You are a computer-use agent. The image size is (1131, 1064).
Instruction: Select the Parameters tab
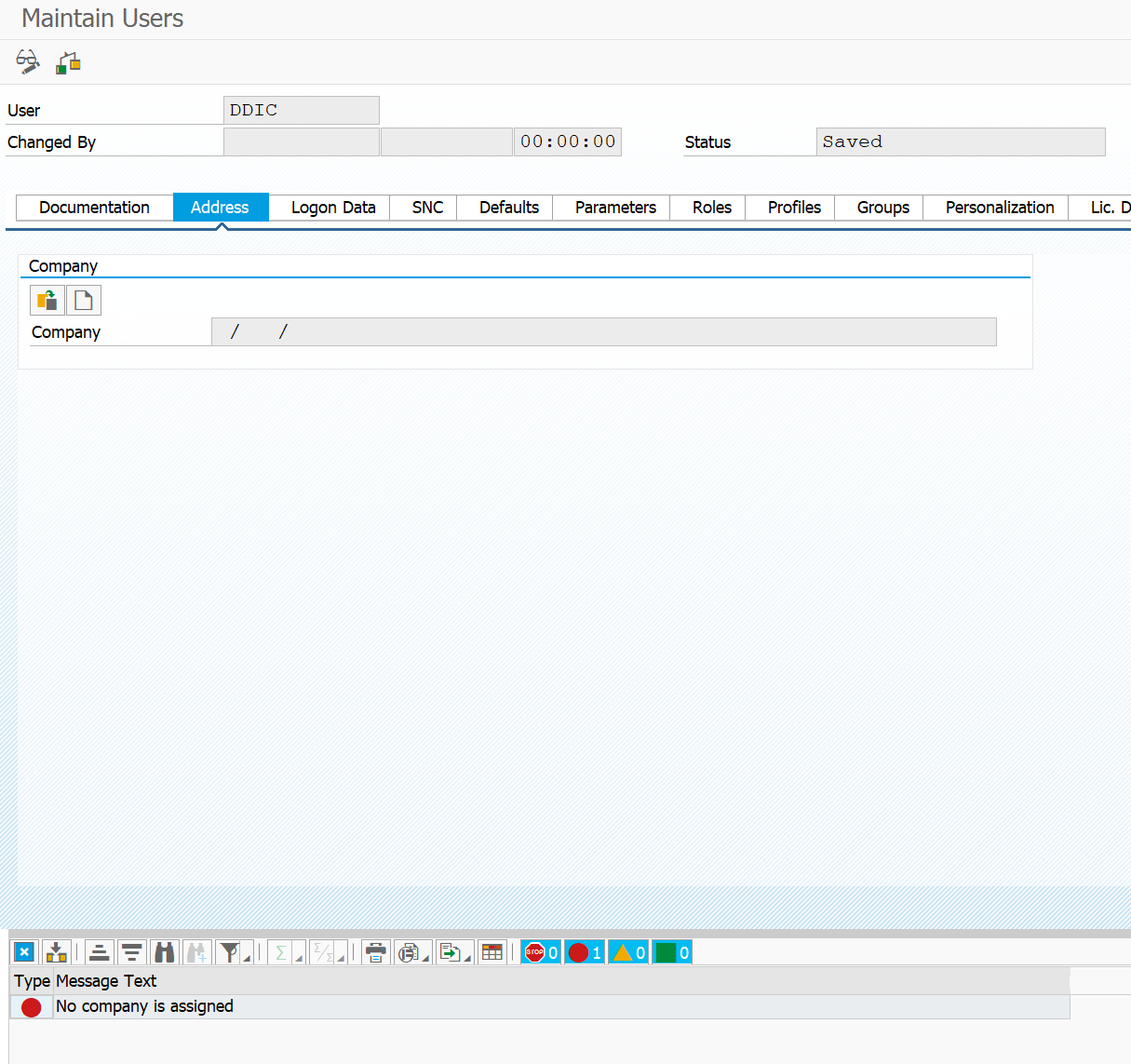coord(615,208)
